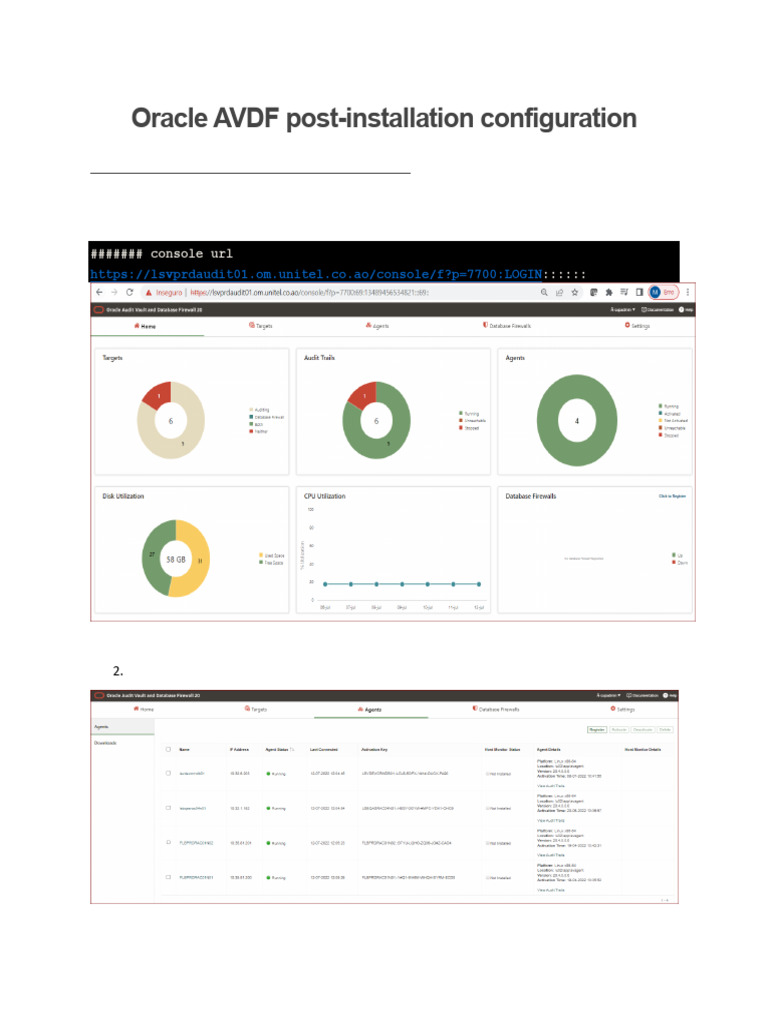The image size is (768, 1024).
Task: Check the second agent row checkbox
Action: [168, 808]
